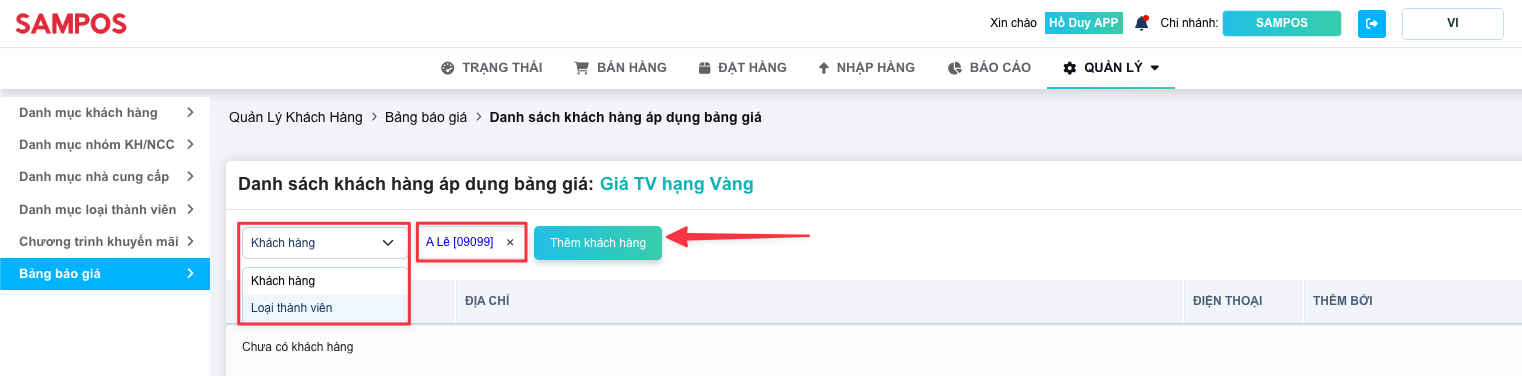Switch language with the VI selector
The width and height of the screenshot is (1522, 376).
point(1453,23)
